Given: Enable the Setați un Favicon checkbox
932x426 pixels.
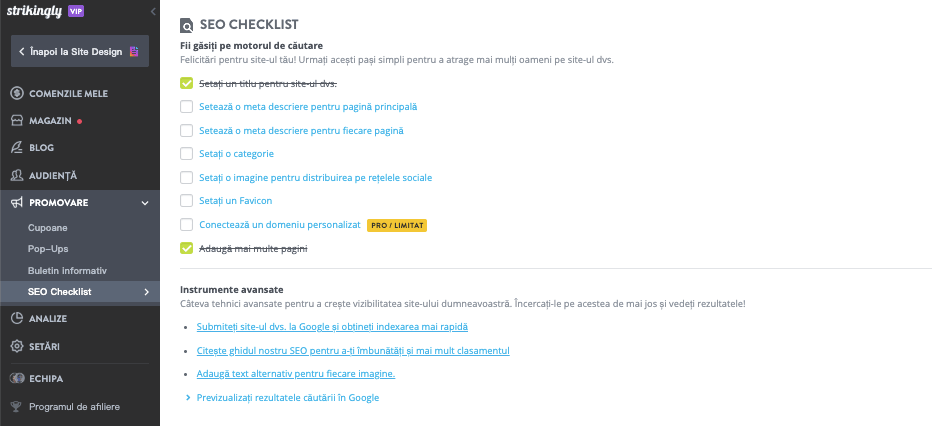Looking at the screenshot, I should [186, 201].
